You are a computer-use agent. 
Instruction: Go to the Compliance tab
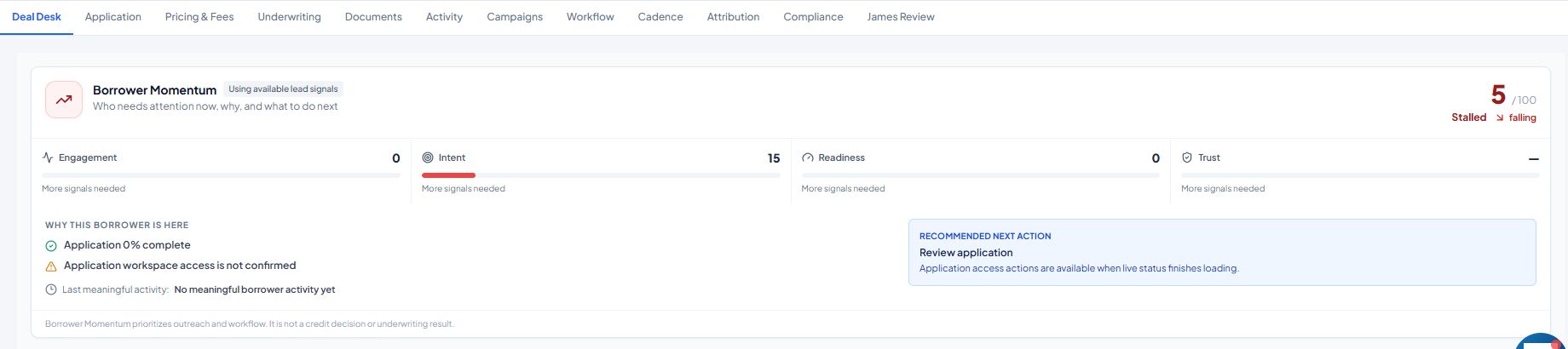(813, 17)
